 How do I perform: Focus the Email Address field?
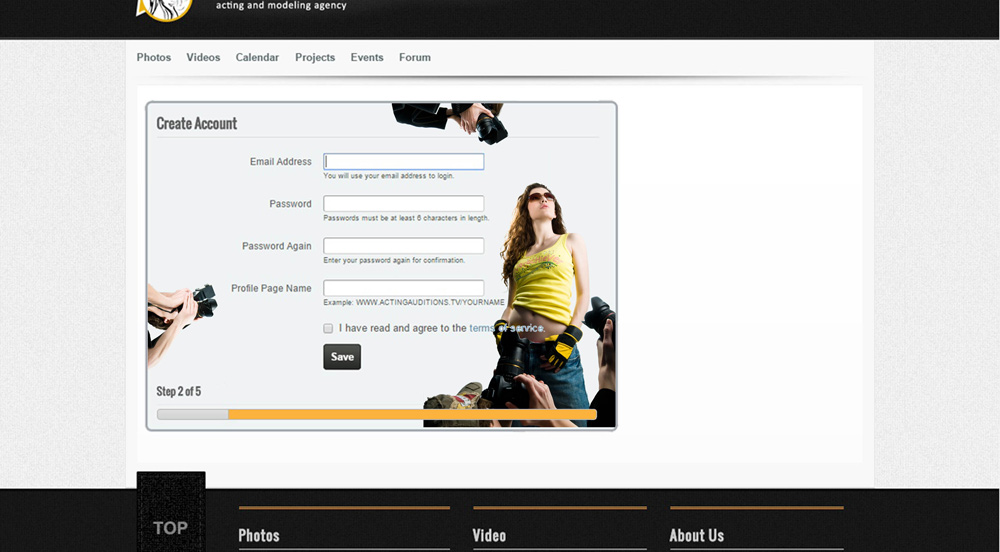pyautogui.click(x=404, y=162)
